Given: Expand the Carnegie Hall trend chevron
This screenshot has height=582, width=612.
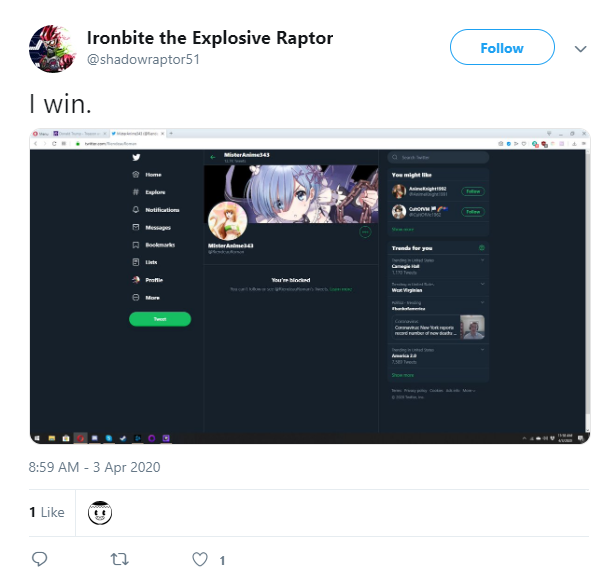Looking at the screenshot, I should click(482, 260).
